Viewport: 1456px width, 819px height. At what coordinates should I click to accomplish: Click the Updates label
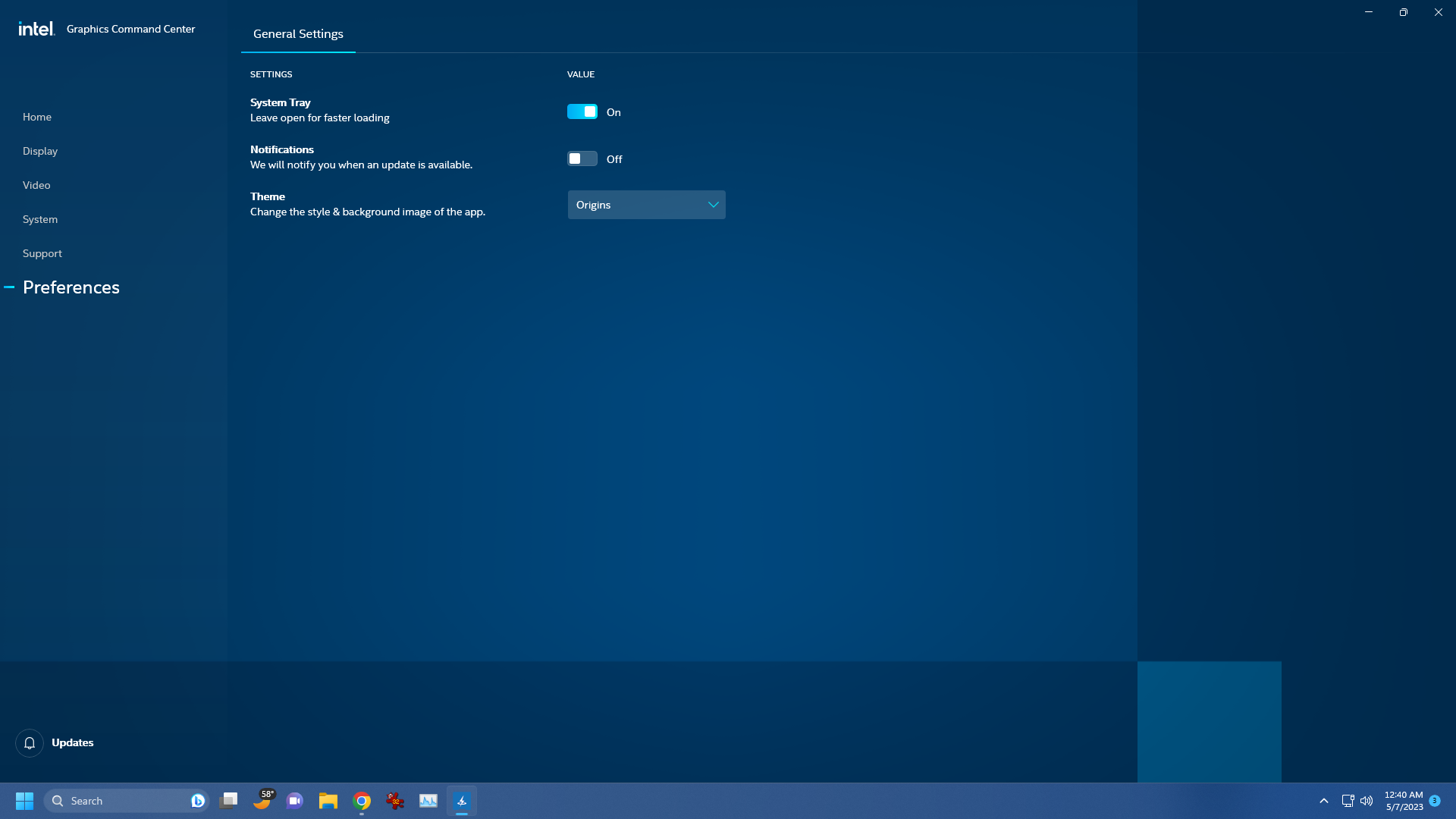pyautogui.click(x=72, y=742)
